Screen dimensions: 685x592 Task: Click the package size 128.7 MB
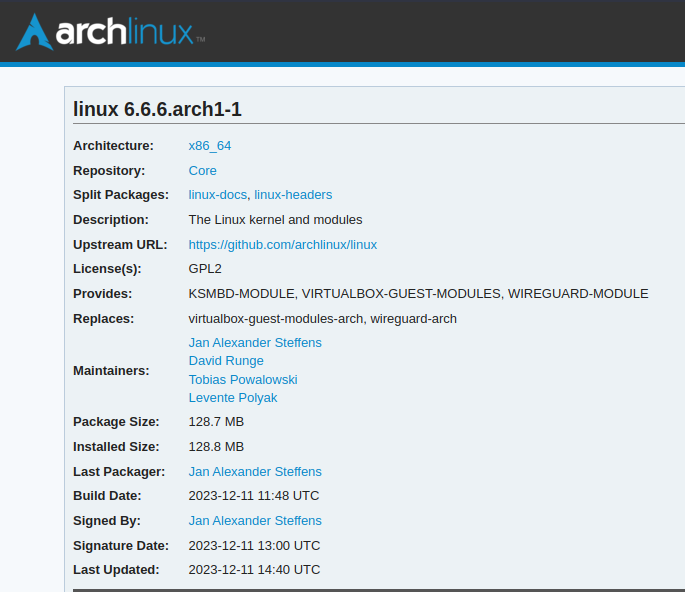pyautogui.click(x=216, y=422)
